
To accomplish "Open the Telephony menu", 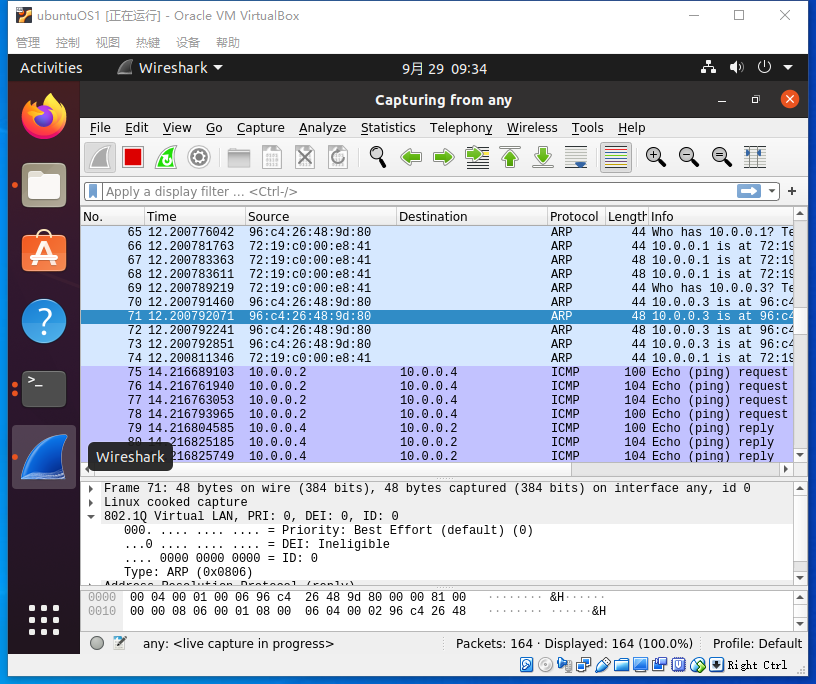I will click(x=461, y=128).
